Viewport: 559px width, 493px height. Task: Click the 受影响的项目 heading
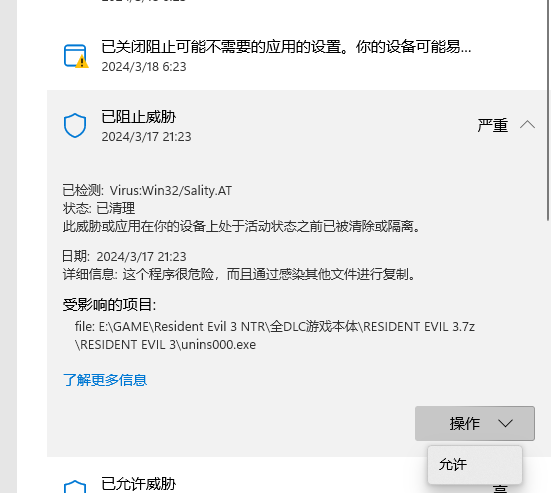[109, 305]
